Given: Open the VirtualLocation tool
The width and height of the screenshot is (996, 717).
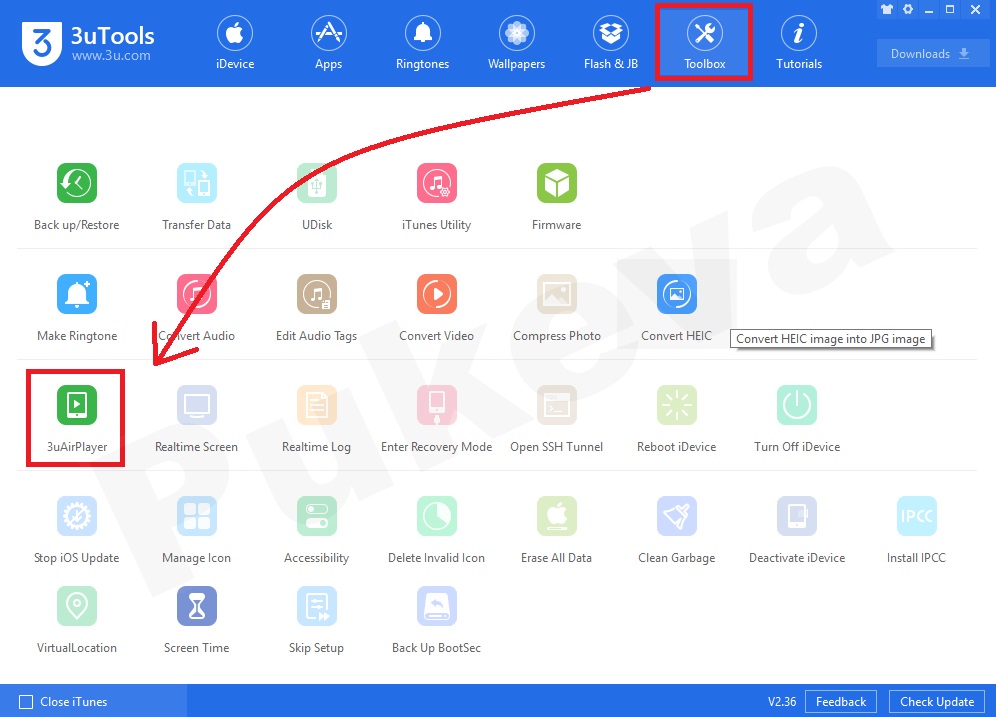Looking at the screenshot, I should (77, 620).
